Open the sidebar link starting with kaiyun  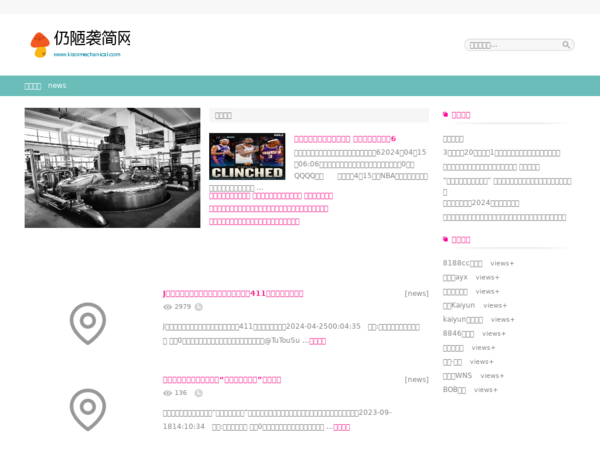pyautogui.click(x=463, y=319)
